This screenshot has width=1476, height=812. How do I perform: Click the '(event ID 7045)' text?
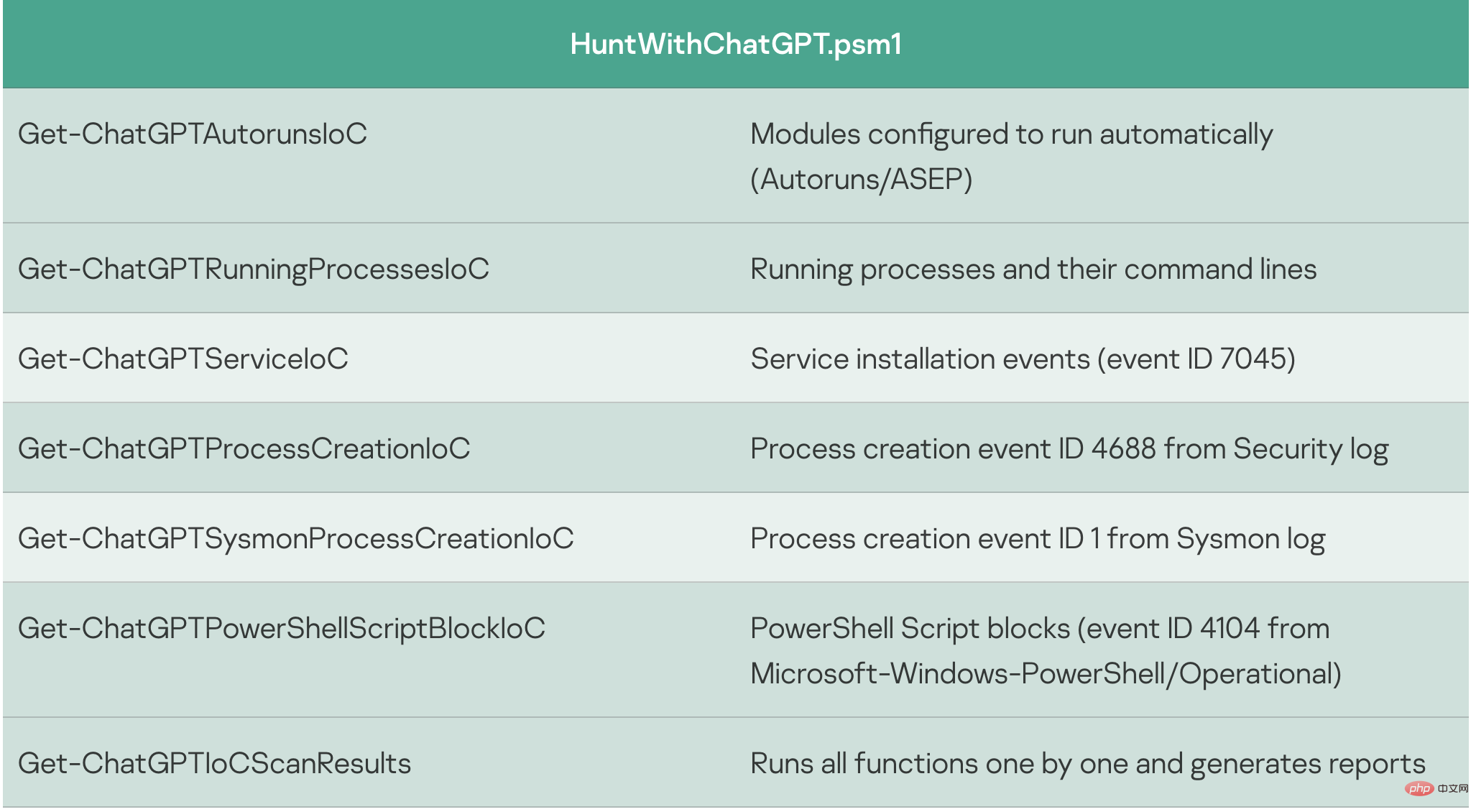pyautogui.click(x=1196, y=359)
